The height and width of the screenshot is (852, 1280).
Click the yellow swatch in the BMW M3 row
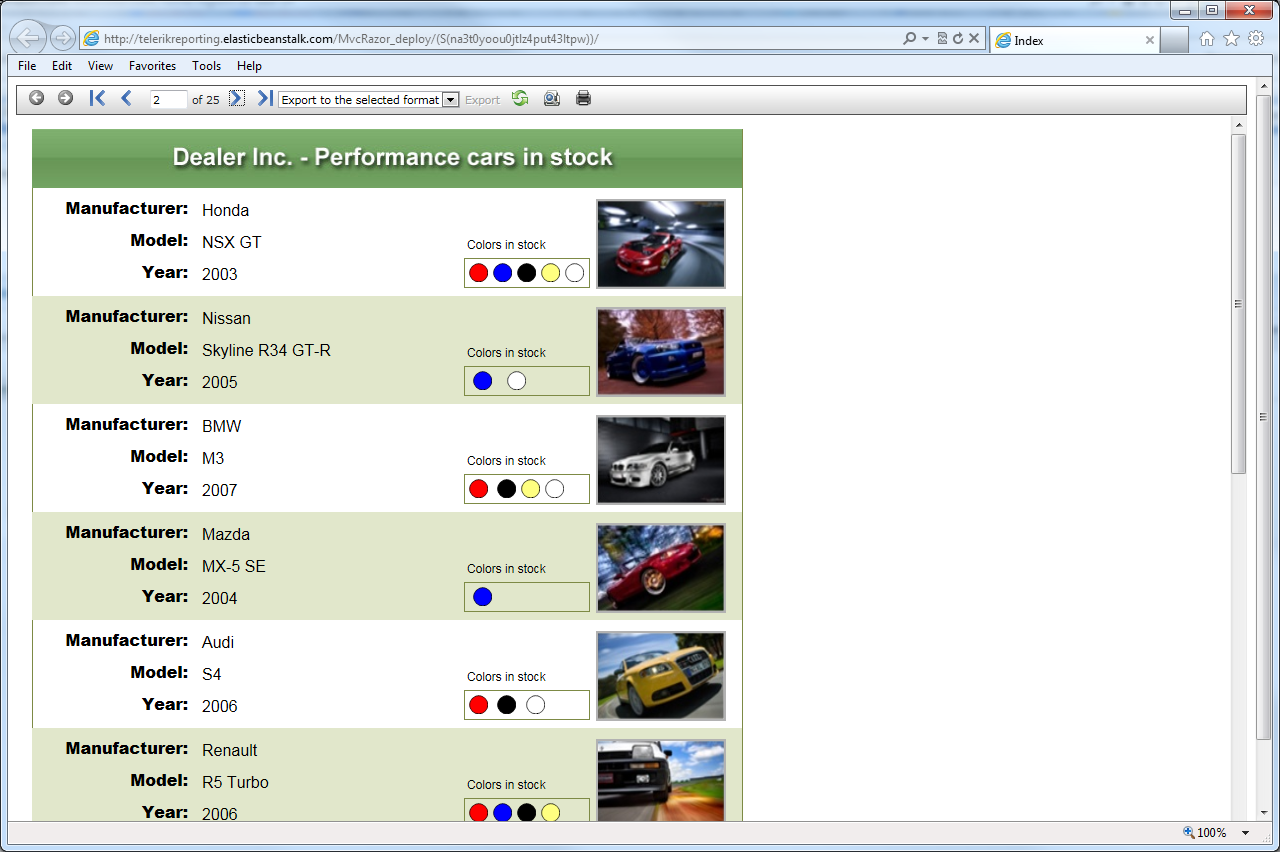[530, 489]
